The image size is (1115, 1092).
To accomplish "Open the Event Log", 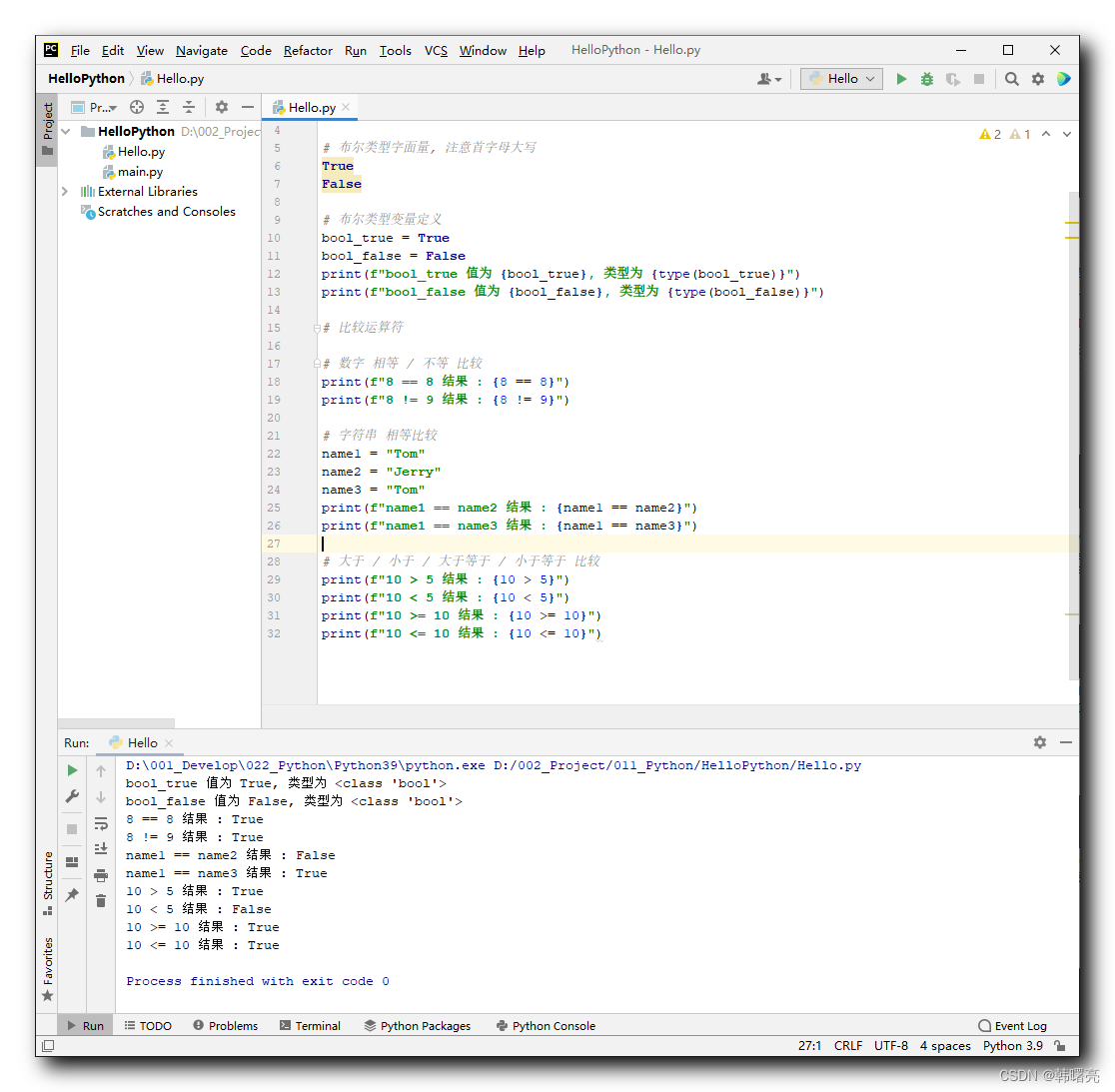I will click(1013, 1026).
